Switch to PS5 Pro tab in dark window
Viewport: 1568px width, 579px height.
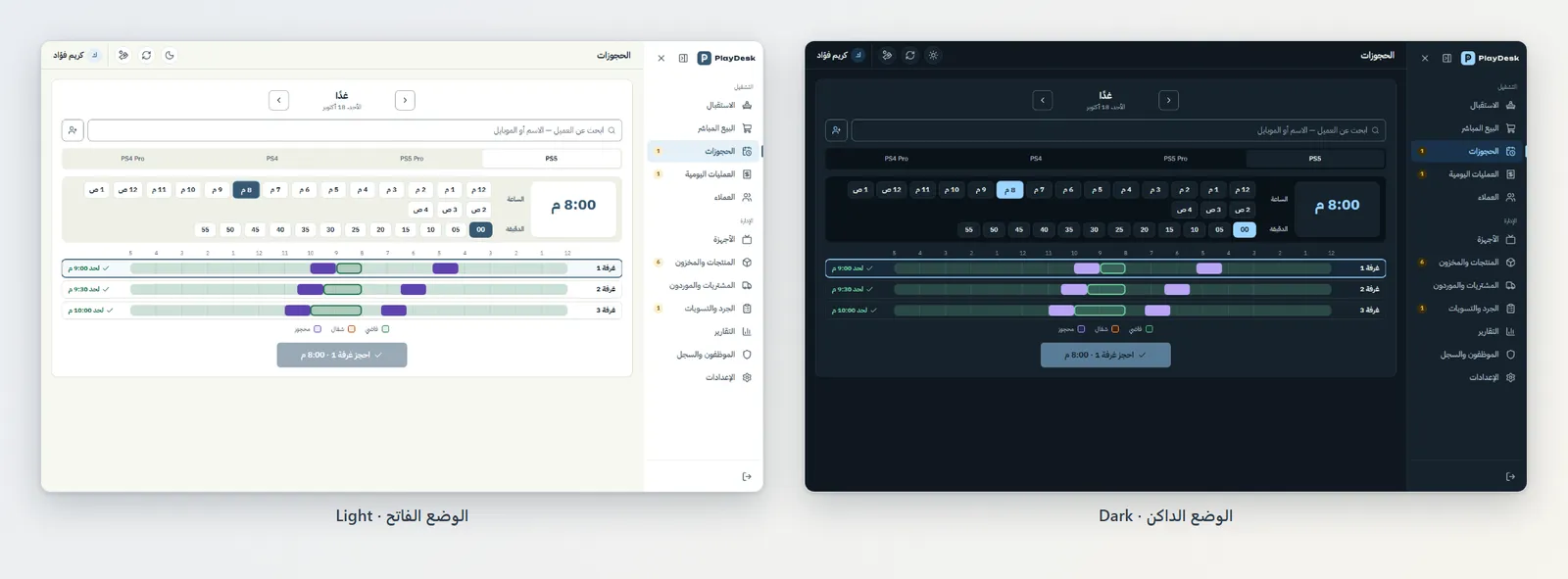(x=1175, y=159)
